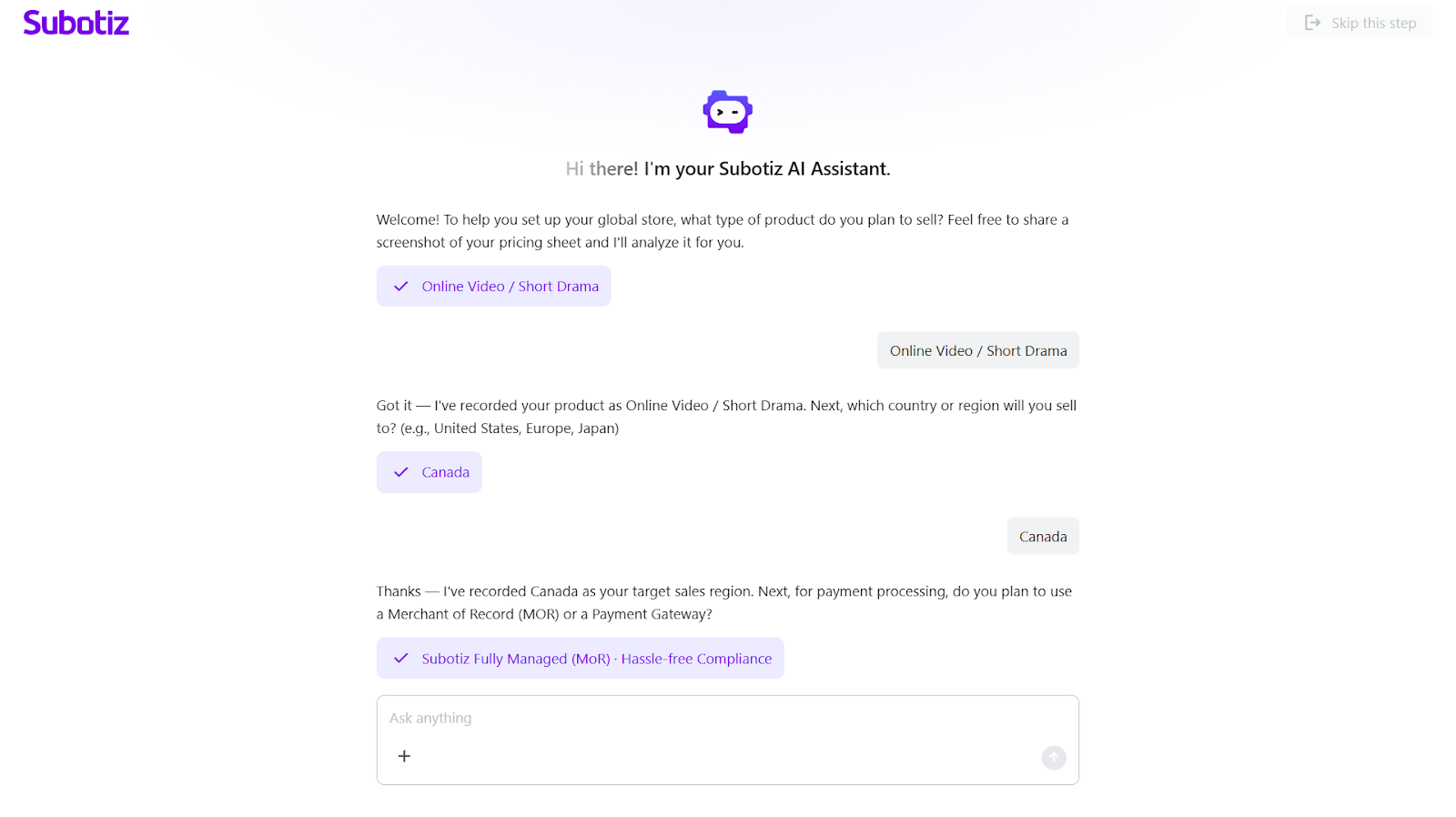Click the assistant greeting heading

[x=727, y=168]
